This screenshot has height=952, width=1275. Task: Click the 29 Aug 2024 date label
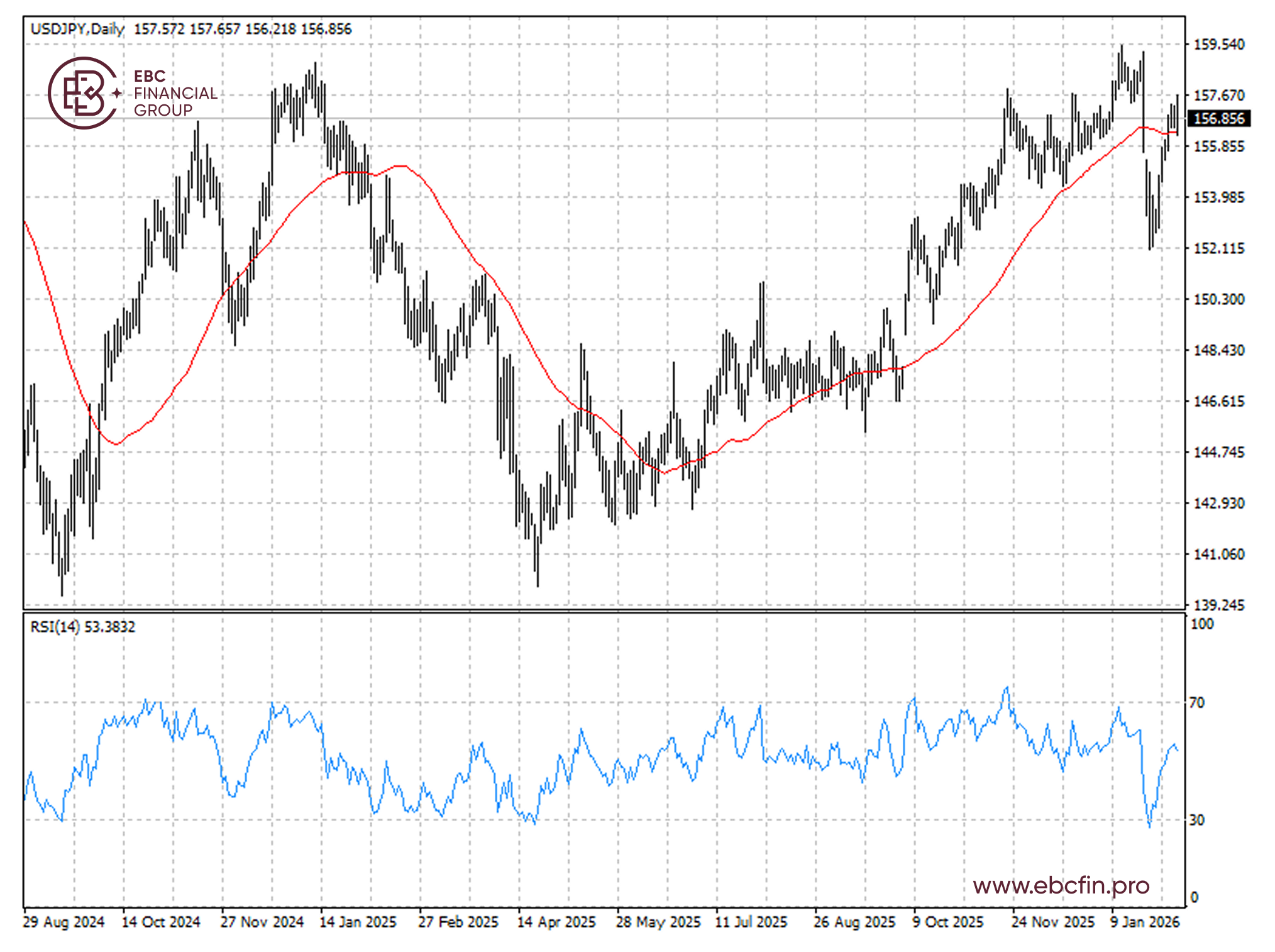click(x=63, y=922)
